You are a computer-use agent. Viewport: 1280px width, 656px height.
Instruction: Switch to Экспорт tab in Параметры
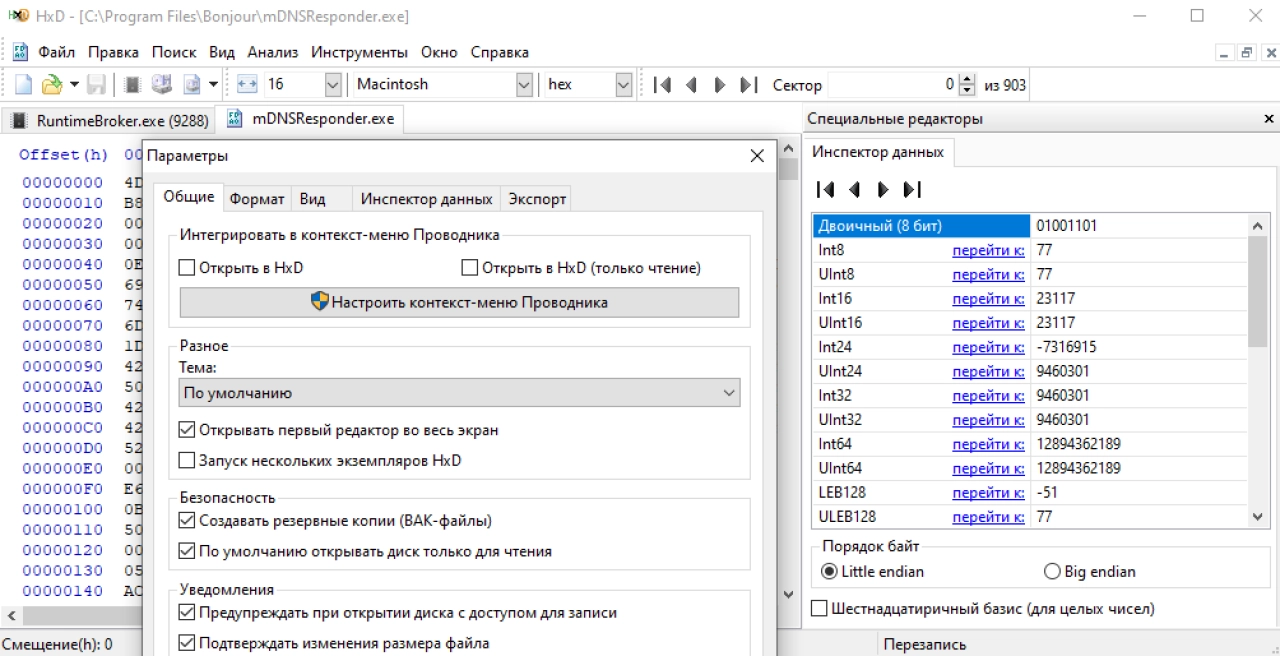click(x=537, y=199)
